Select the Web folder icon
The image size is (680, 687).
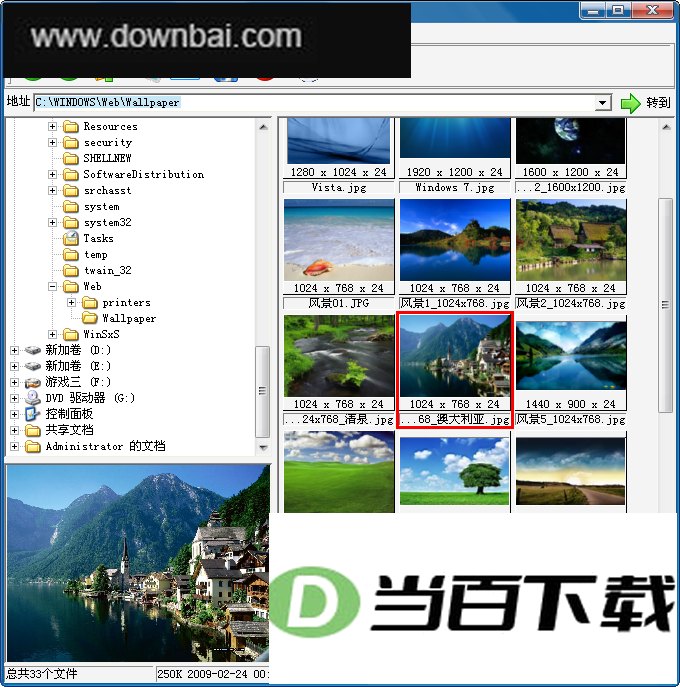pos(71,287)
